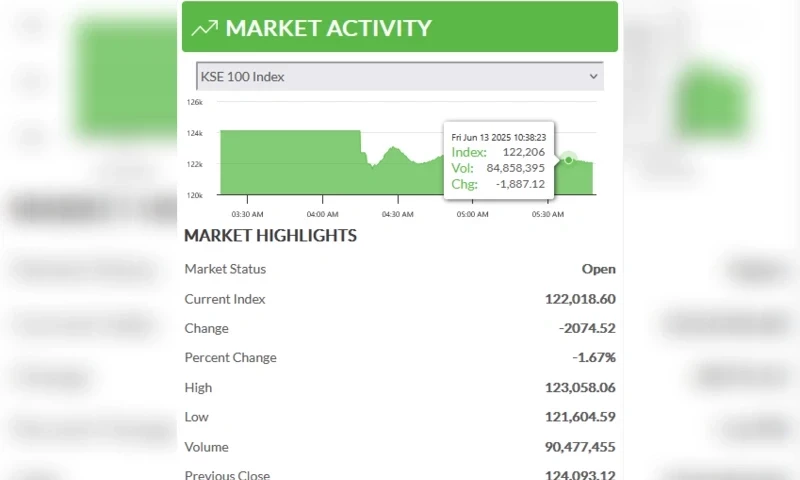Select the Market Status row label

tap(225, 269)
